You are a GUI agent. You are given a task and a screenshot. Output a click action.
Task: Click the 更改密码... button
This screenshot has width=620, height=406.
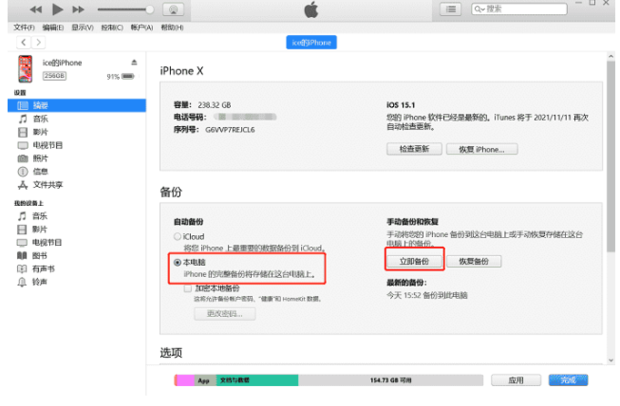tap(225, 314)
